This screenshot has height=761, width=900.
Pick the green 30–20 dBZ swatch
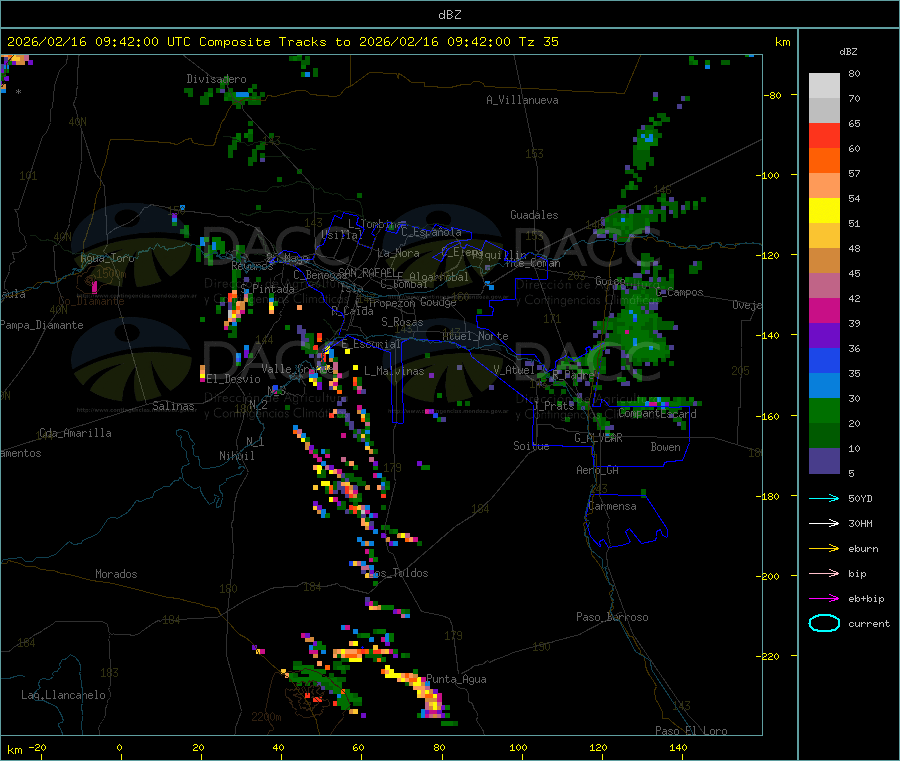pos(824,410)
